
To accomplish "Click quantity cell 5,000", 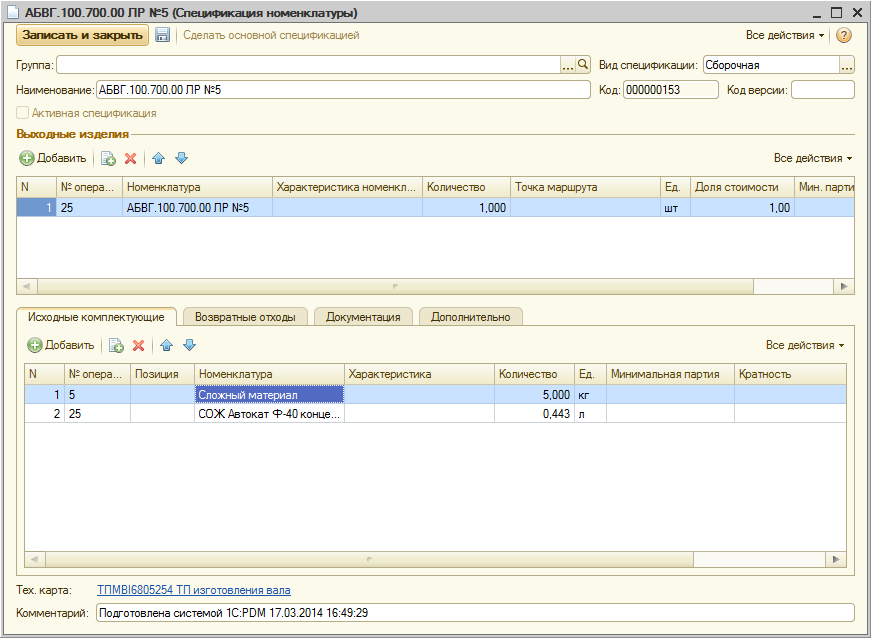I will pyautogui.click(x=533, y=395).
